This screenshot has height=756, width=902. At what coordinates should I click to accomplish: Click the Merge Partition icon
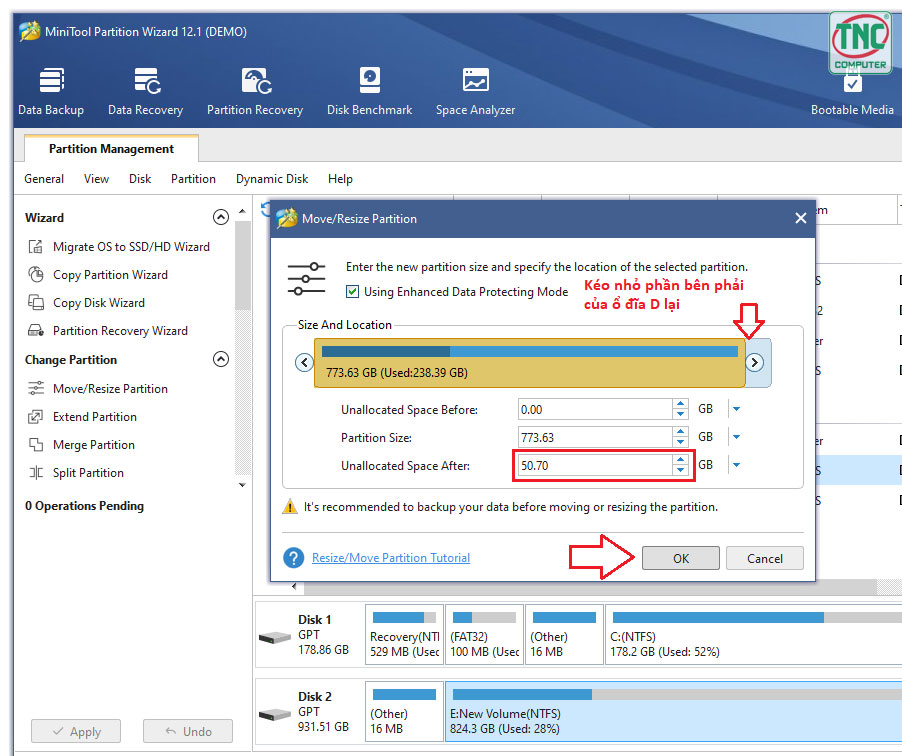tap(36, 445)
